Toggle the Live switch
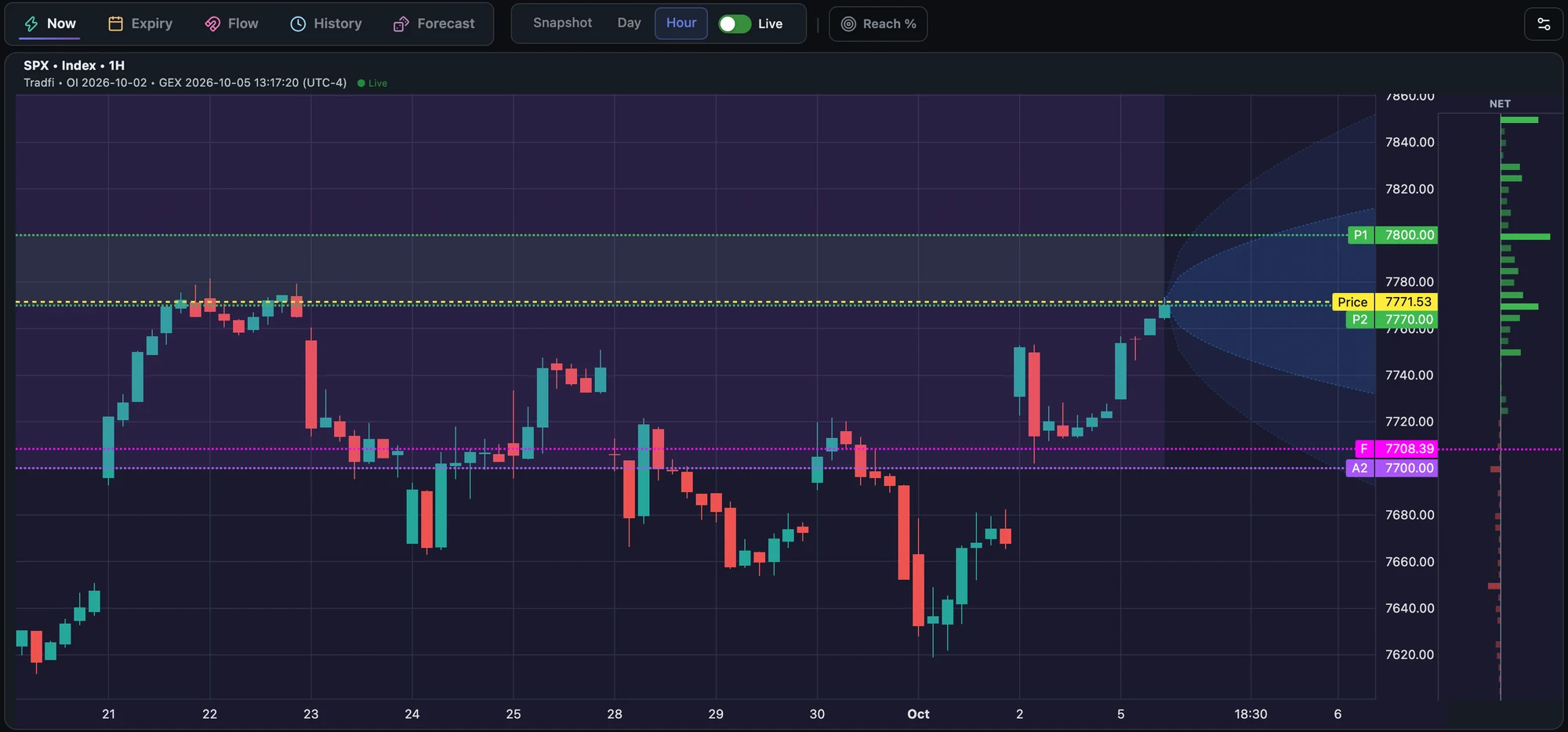Screen dimensions: 1568x732 tap(735, 24)
